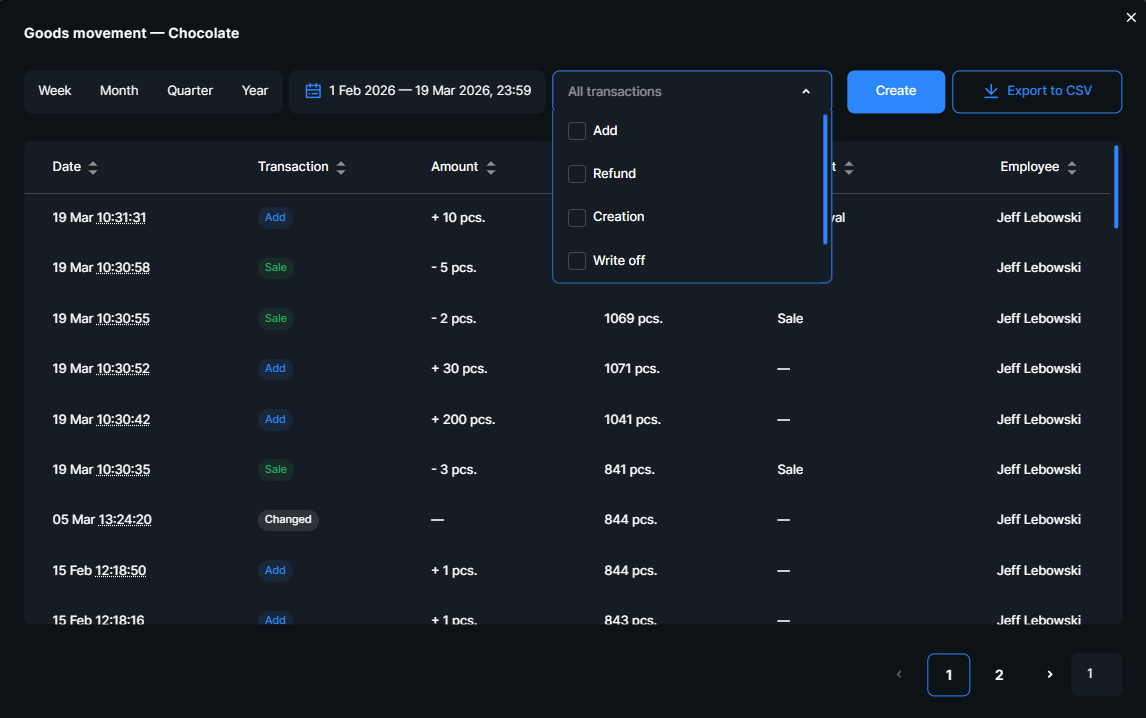Click Sale tag on 19 Mar 10:30:58 row
1146x718 pixels.
pos(276,268)
